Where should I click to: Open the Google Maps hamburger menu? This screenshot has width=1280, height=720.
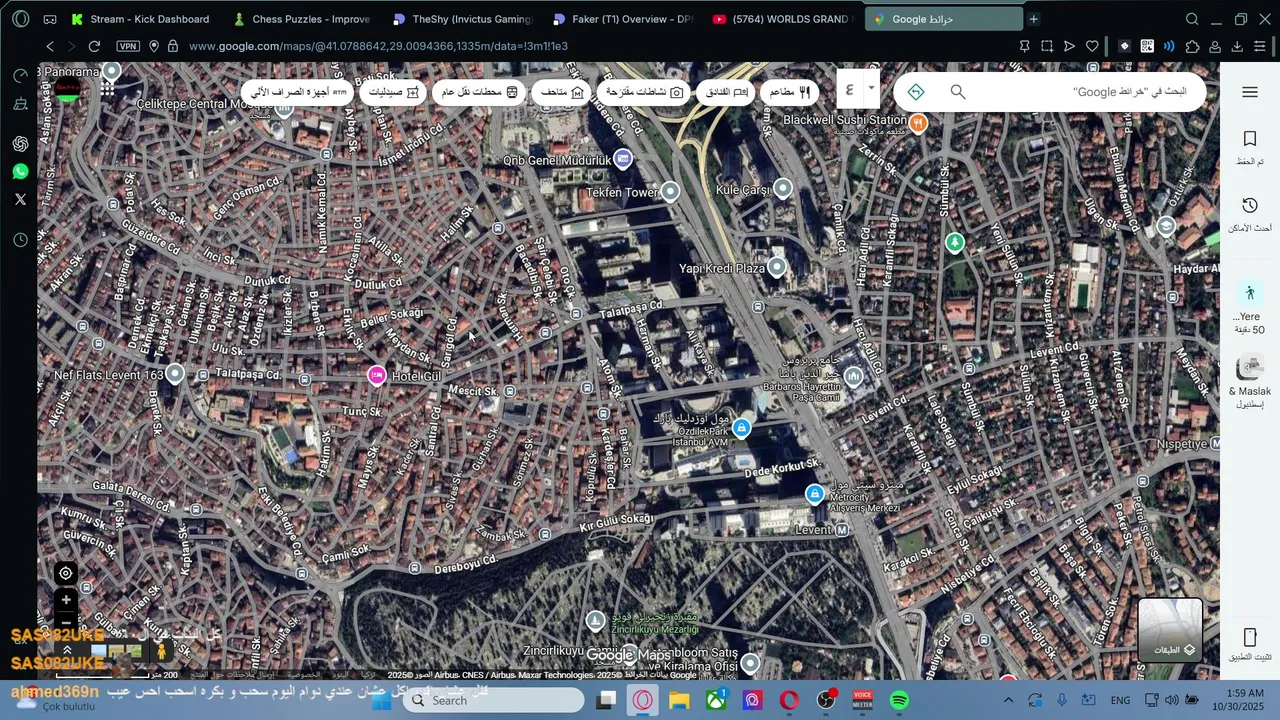click(1249, 92)
